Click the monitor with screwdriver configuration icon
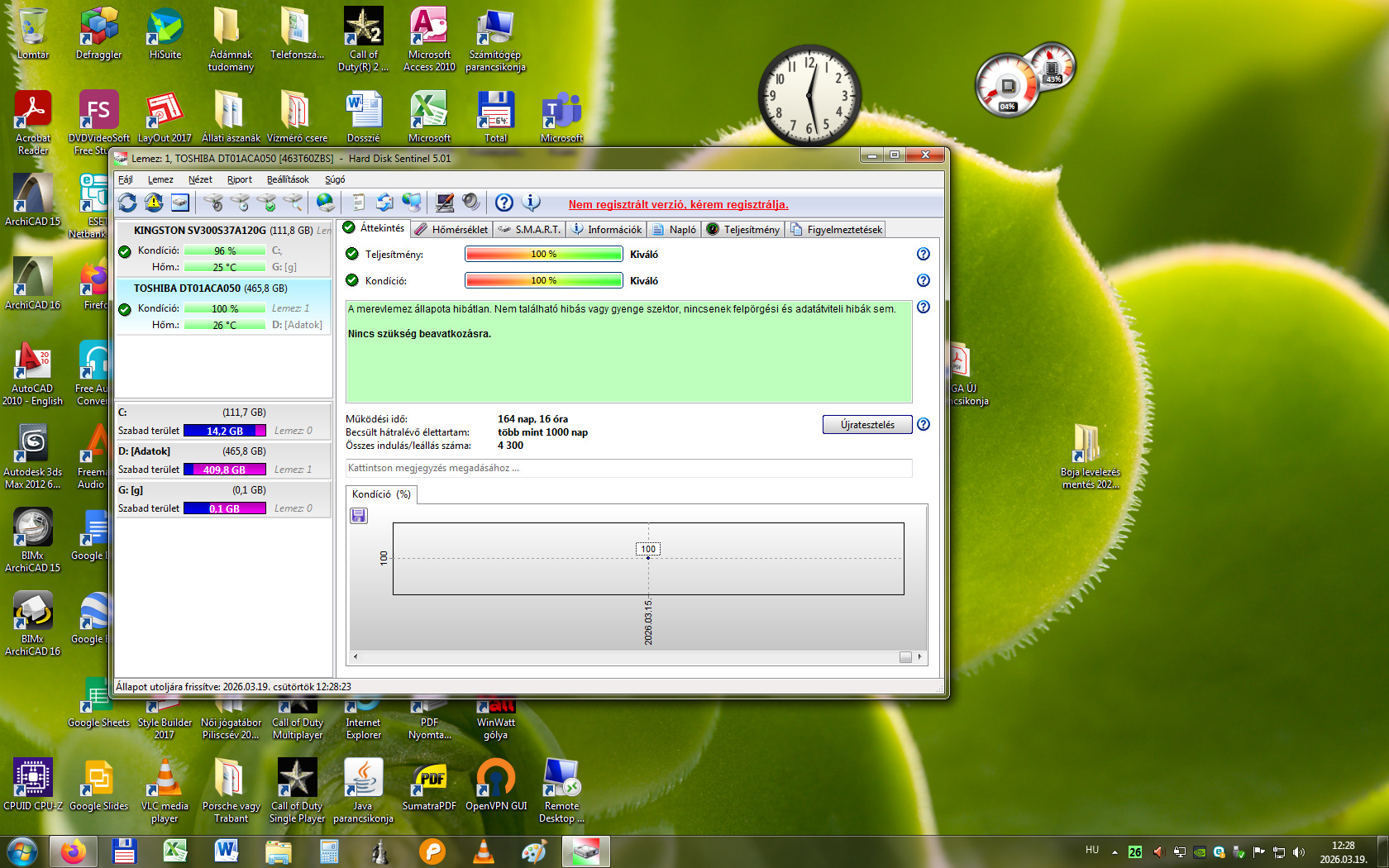 tap(445, 203)
